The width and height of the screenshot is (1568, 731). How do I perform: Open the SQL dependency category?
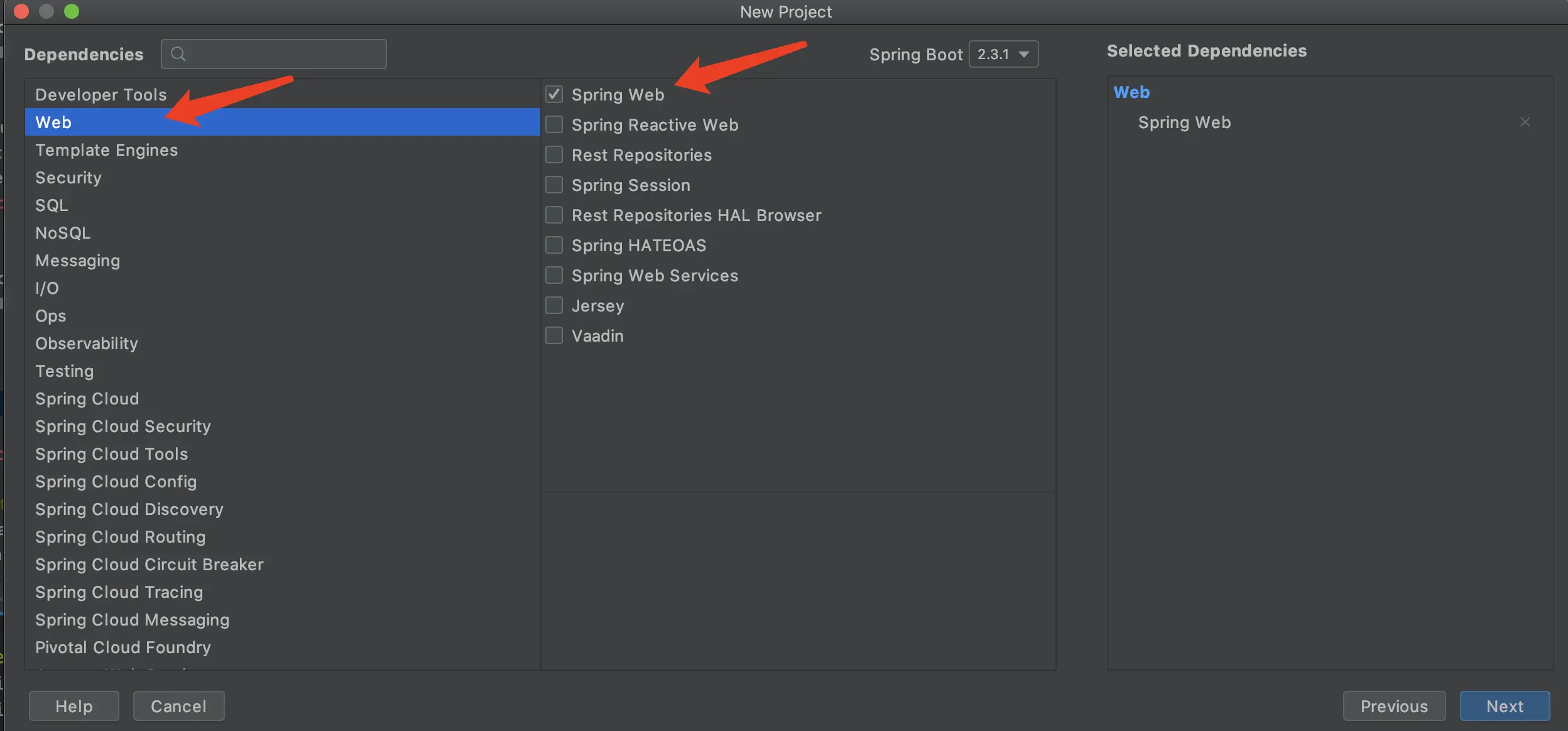coord(52,205)
